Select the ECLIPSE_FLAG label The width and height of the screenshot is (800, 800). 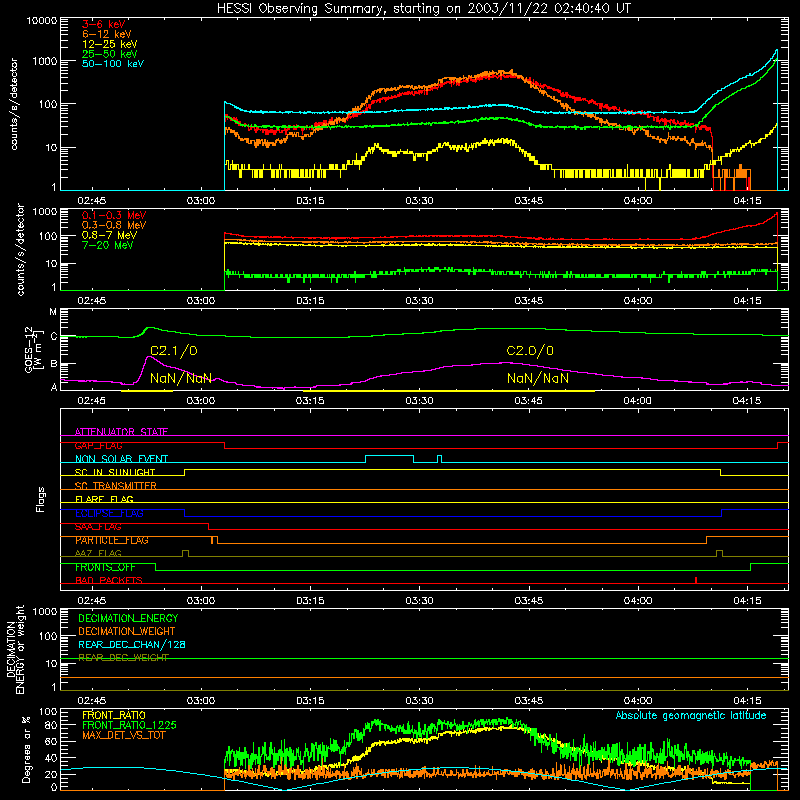click(109, 513)
